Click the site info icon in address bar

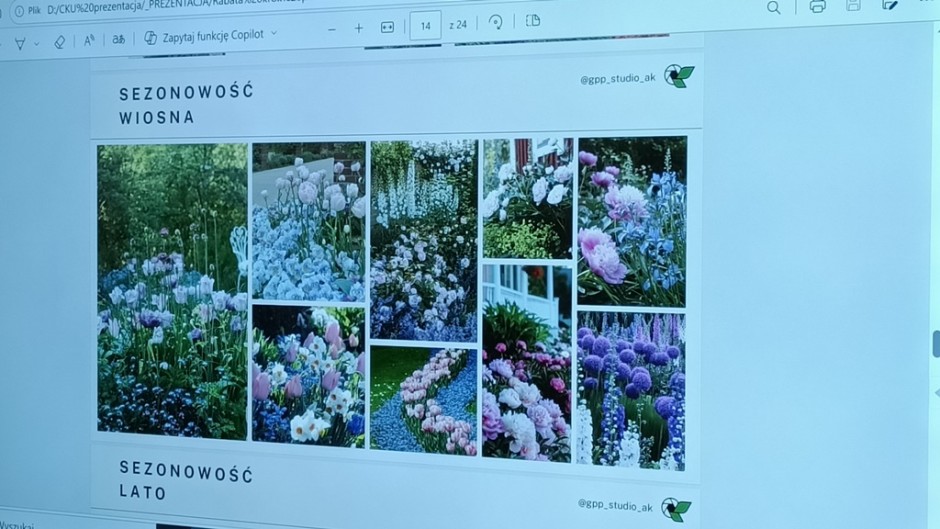point(19,12)
